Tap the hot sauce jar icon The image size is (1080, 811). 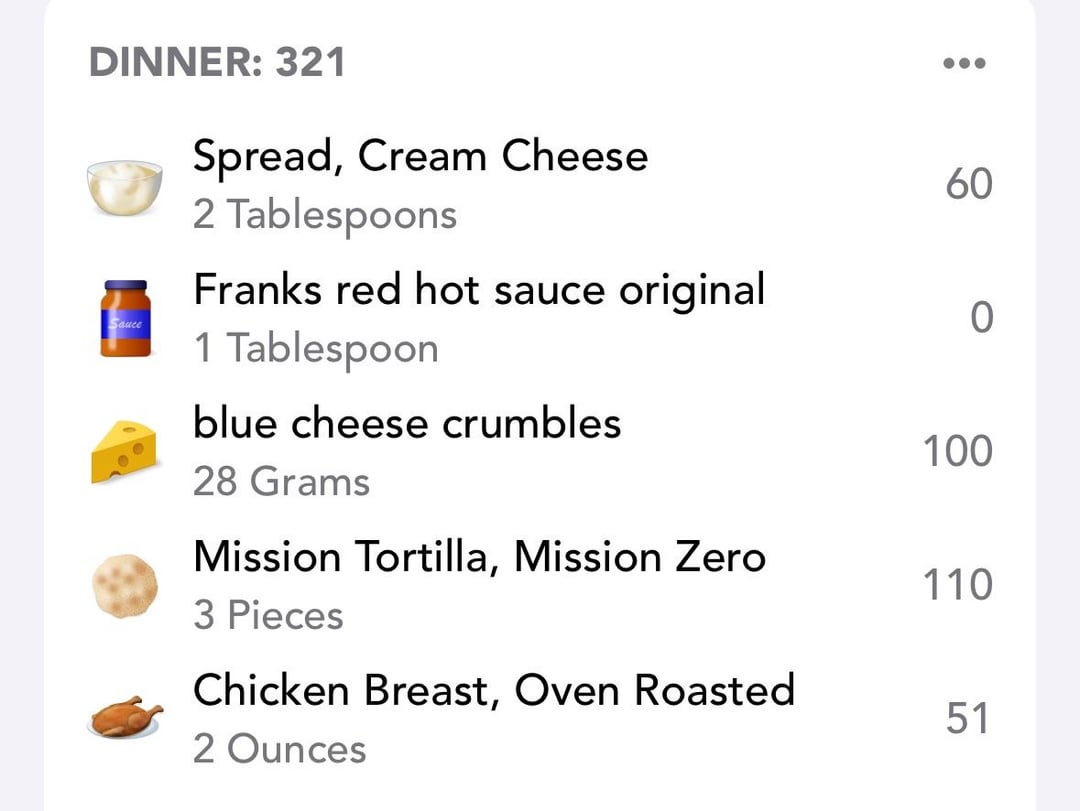(x=125, y=318)
